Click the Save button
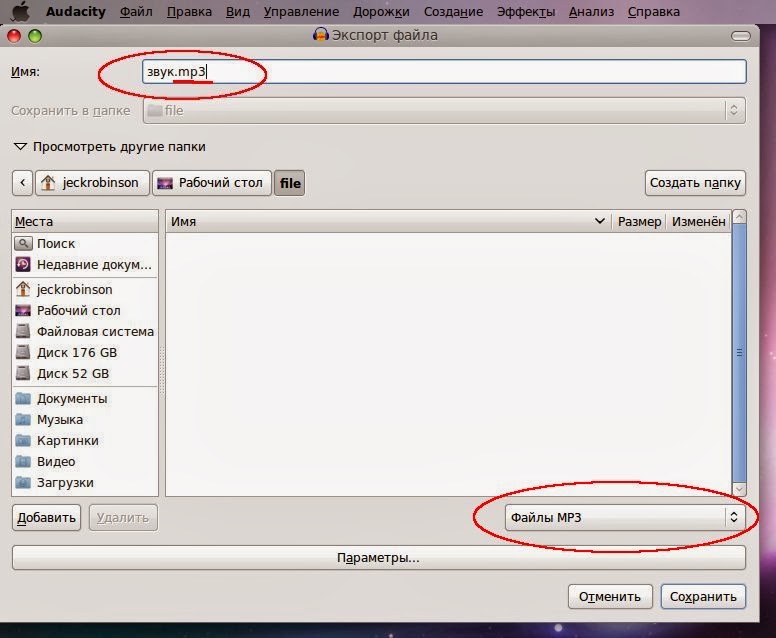 (703, 596)
